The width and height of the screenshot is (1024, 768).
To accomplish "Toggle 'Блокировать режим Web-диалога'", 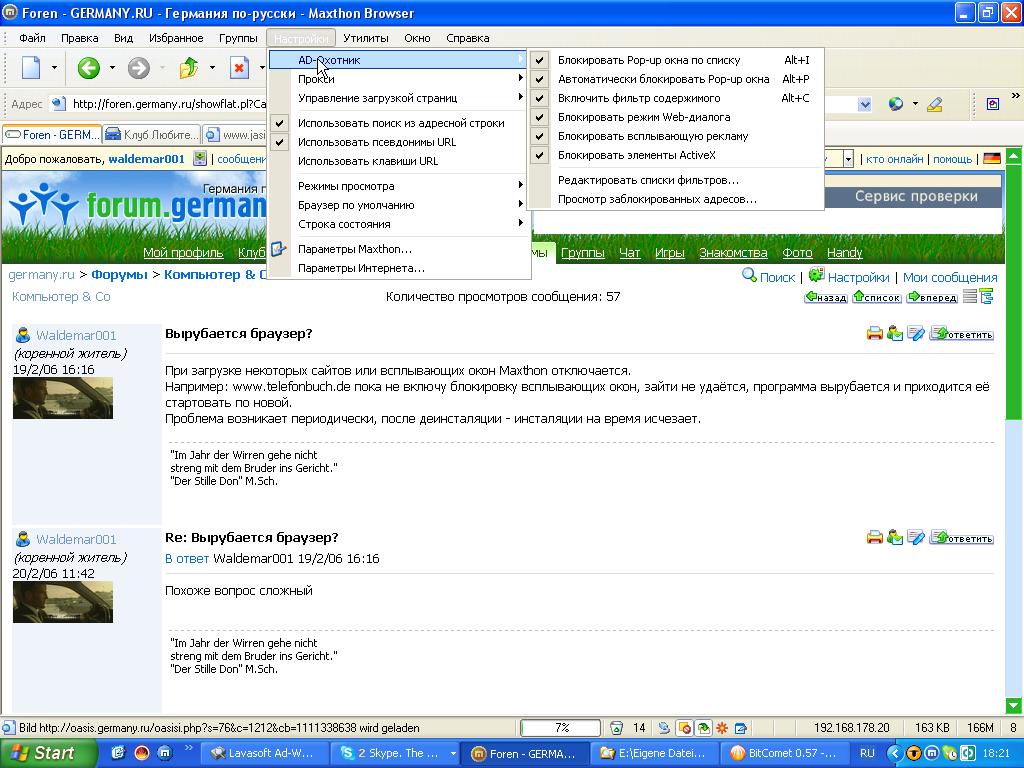I will (675, 117).
